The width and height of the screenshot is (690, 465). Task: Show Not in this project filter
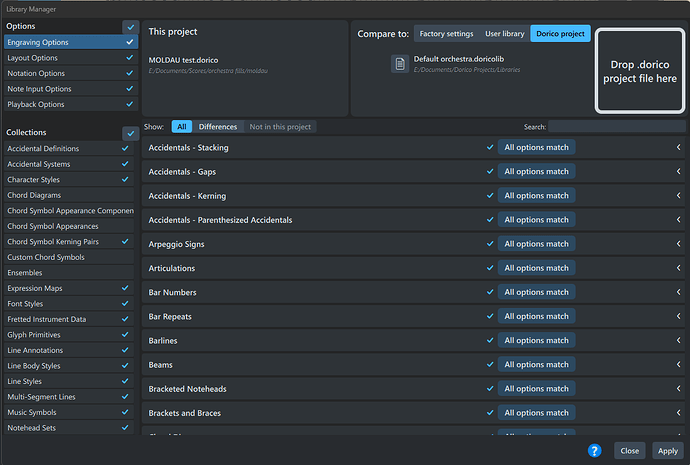point(280,127)
